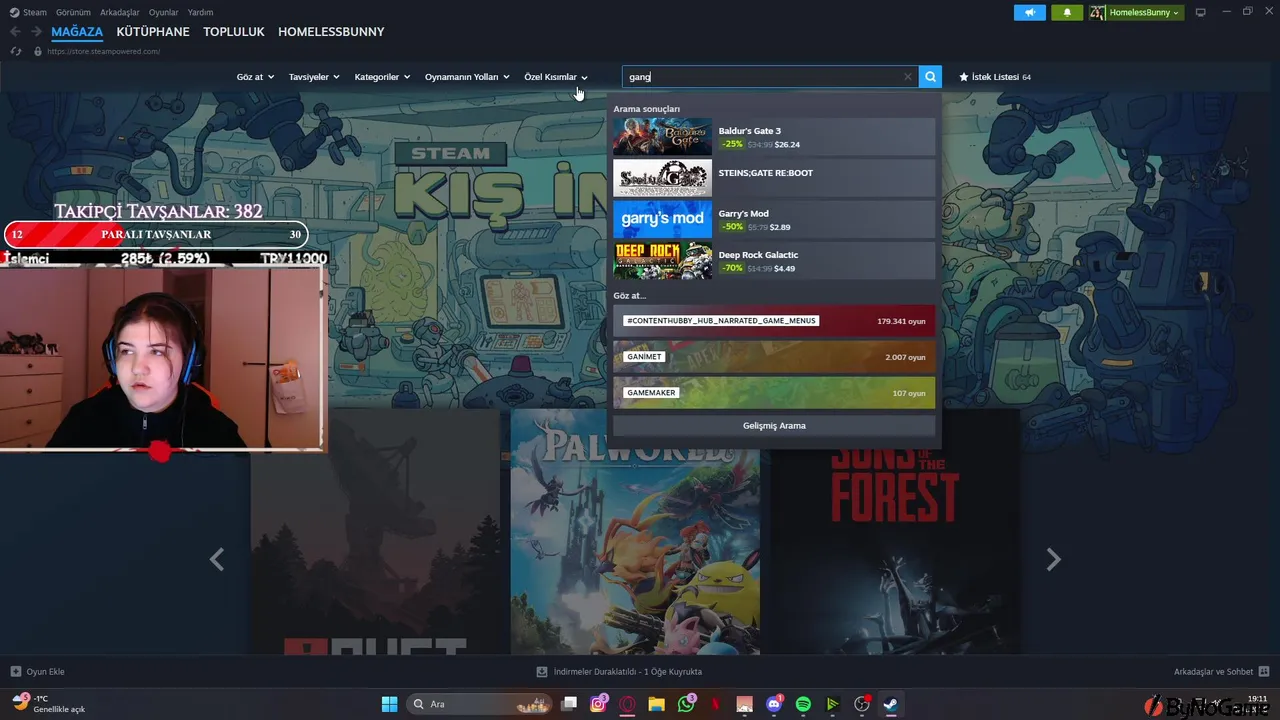Open Windows Start menu

[389, 704]
